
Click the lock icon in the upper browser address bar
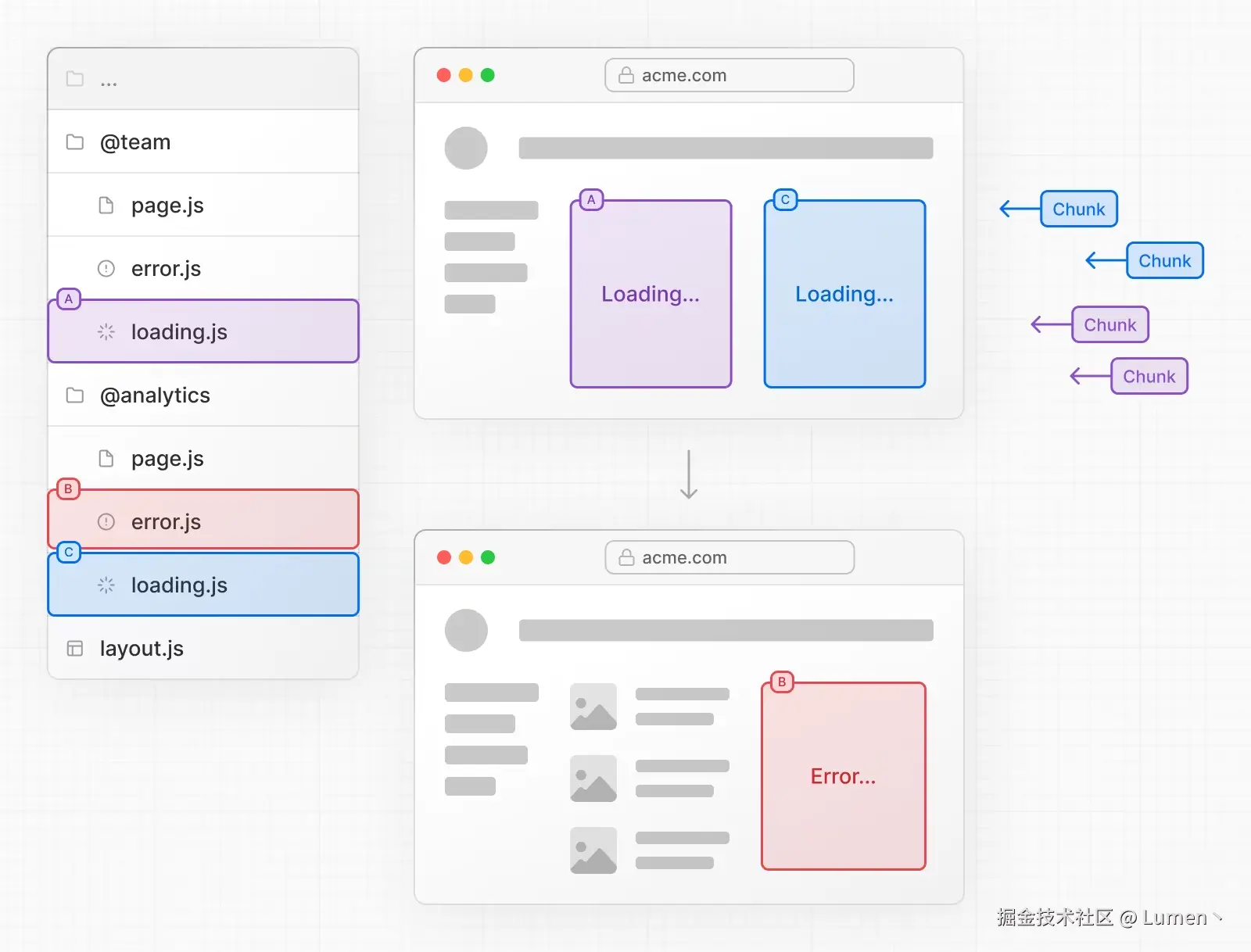click(x=626, y=75)
